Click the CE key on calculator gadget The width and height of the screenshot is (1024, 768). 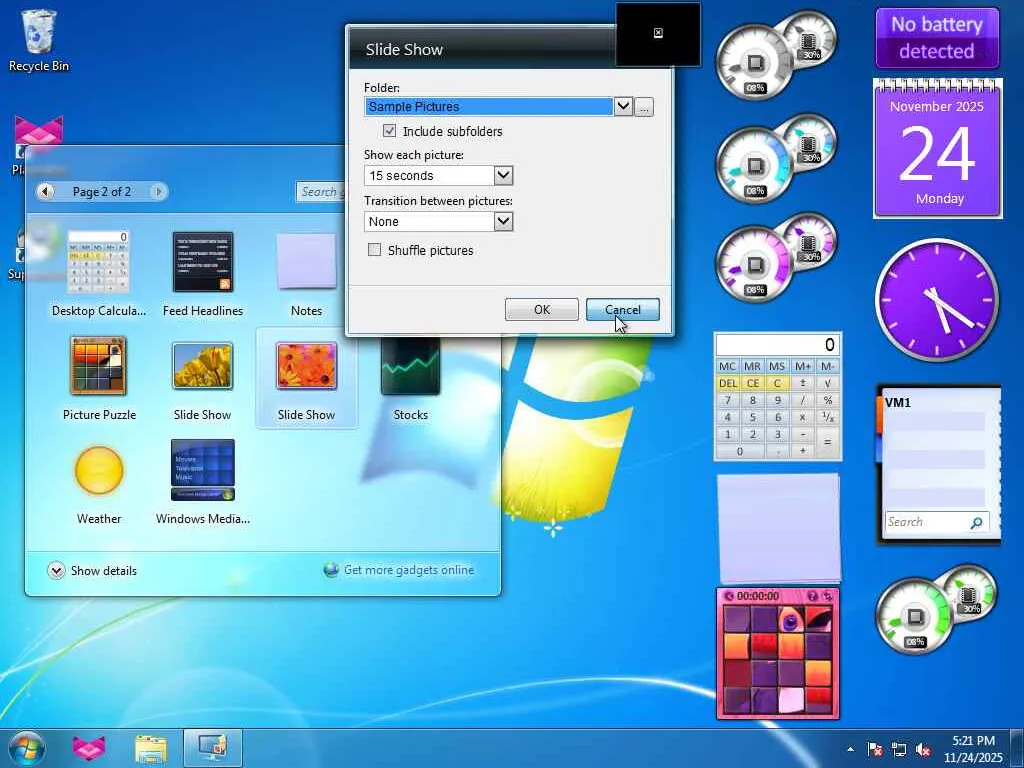coord(752,383)
